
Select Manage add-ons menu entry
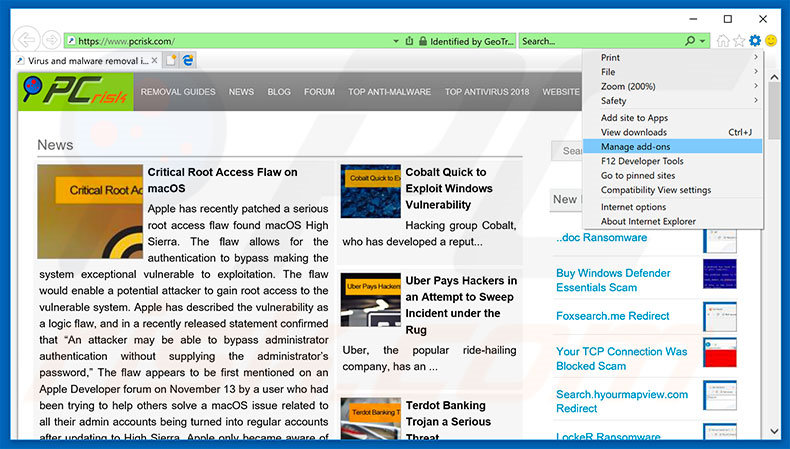pos(673,147)
